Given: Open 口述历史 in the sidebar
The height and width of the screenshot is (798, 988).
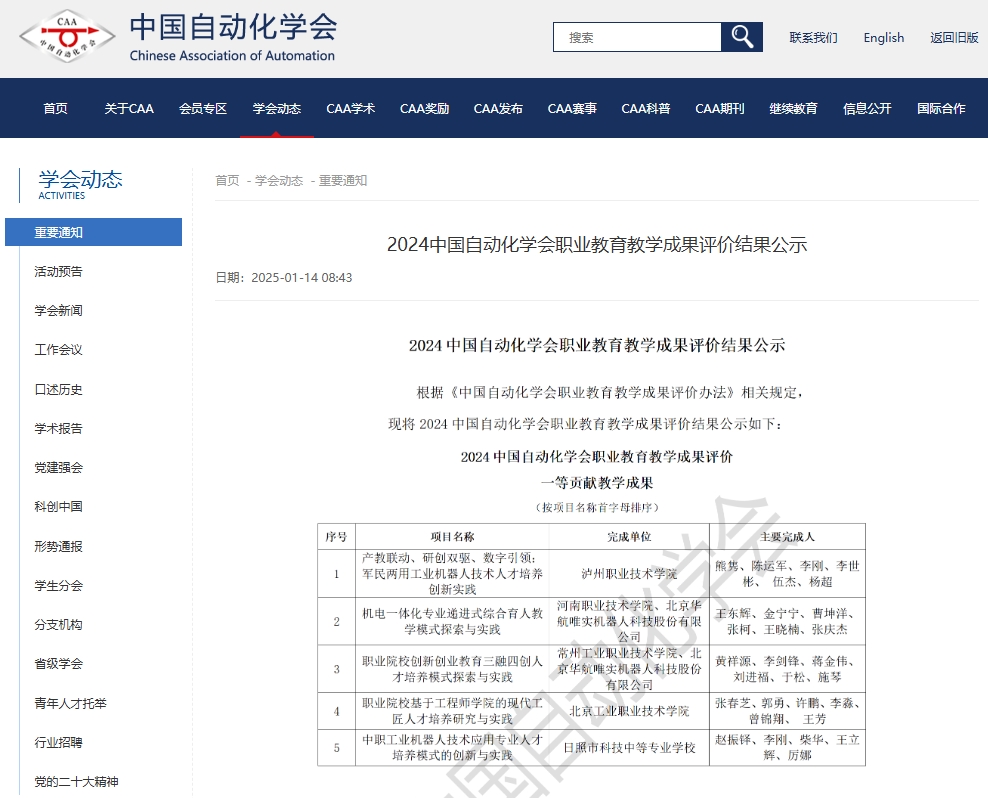Looking at the screenshot, I should (59, 390).
